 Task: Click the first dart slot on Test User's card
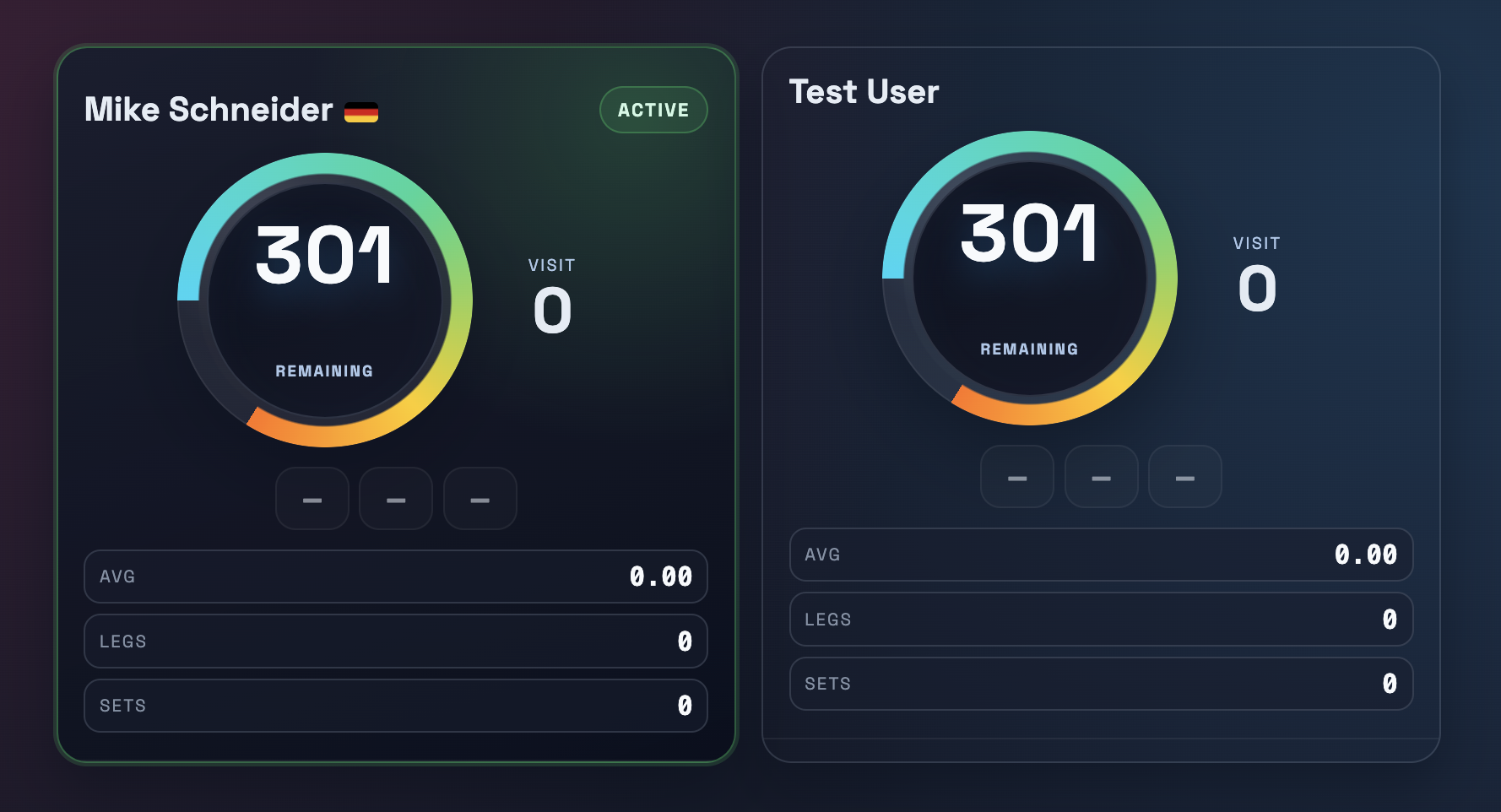tap(1017, 477)
